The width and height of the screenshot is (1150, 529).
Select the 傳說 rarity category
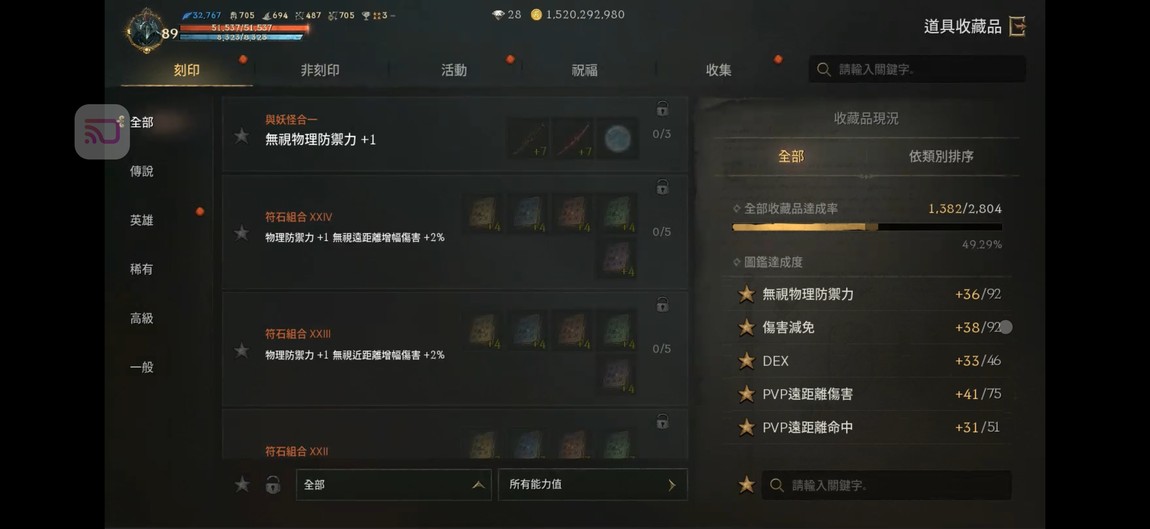[142, 171]
